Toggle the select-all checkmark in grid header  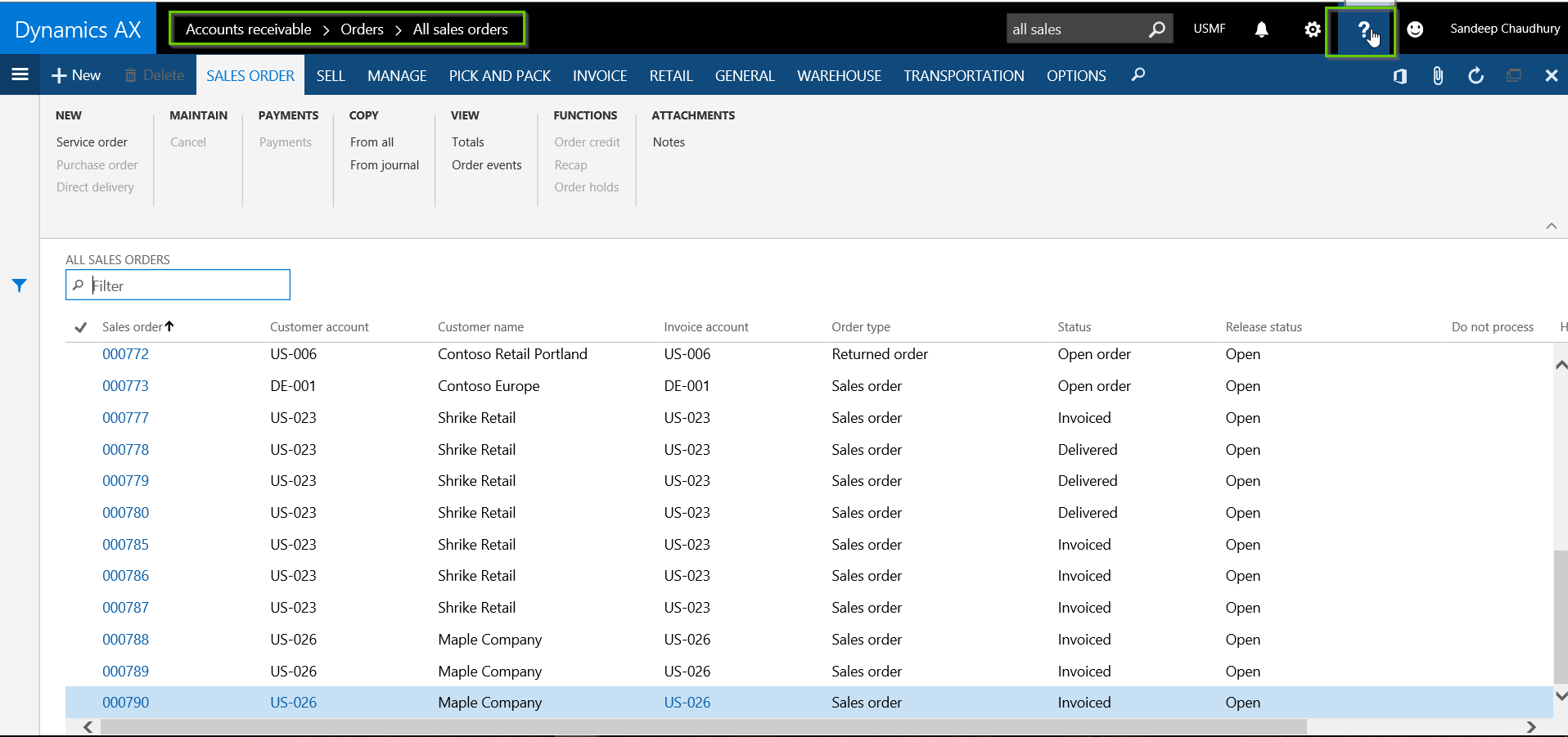coord(80,327)
